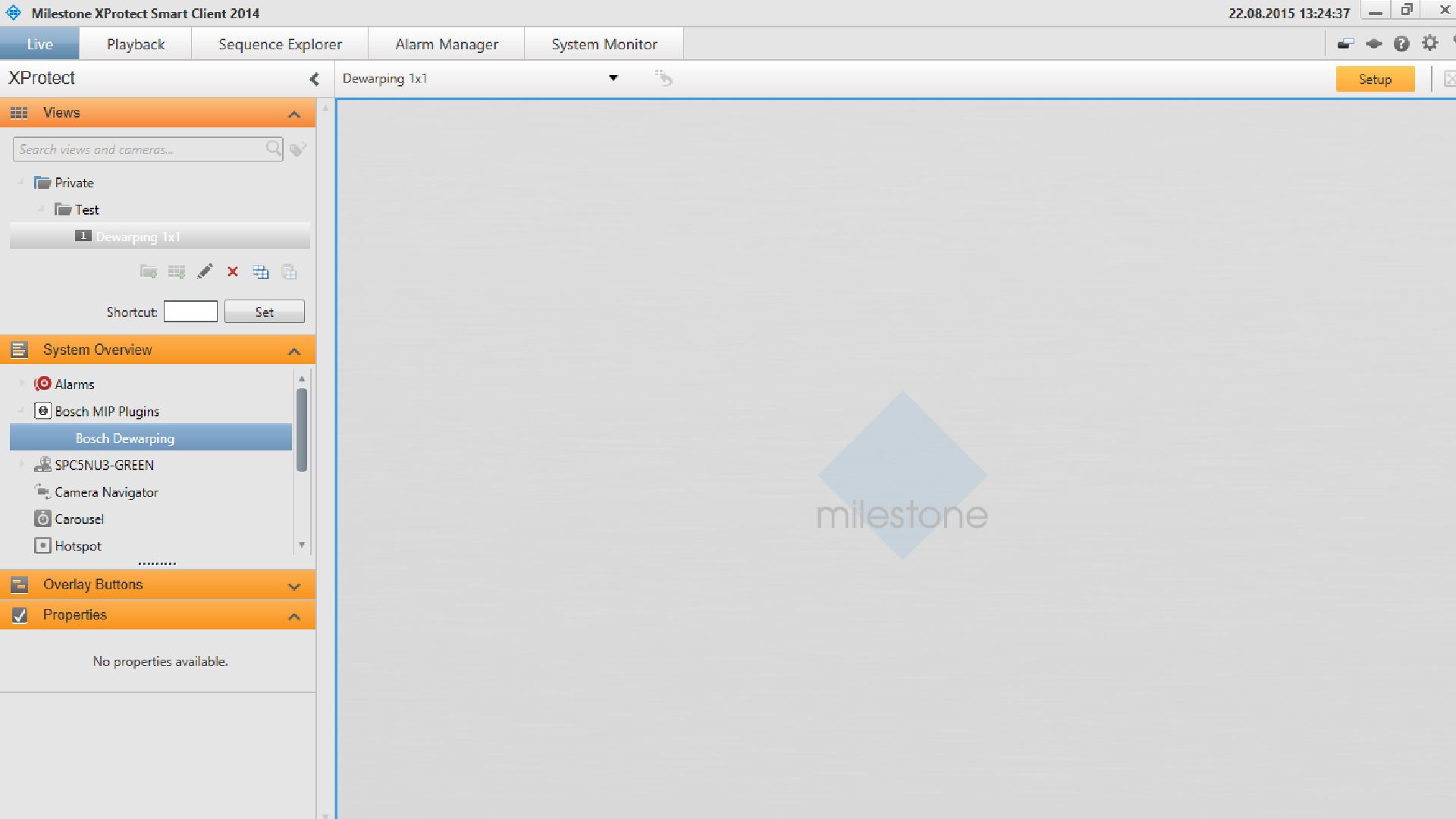Click the Views grid header icon
1456x819 pixels.
19,113
